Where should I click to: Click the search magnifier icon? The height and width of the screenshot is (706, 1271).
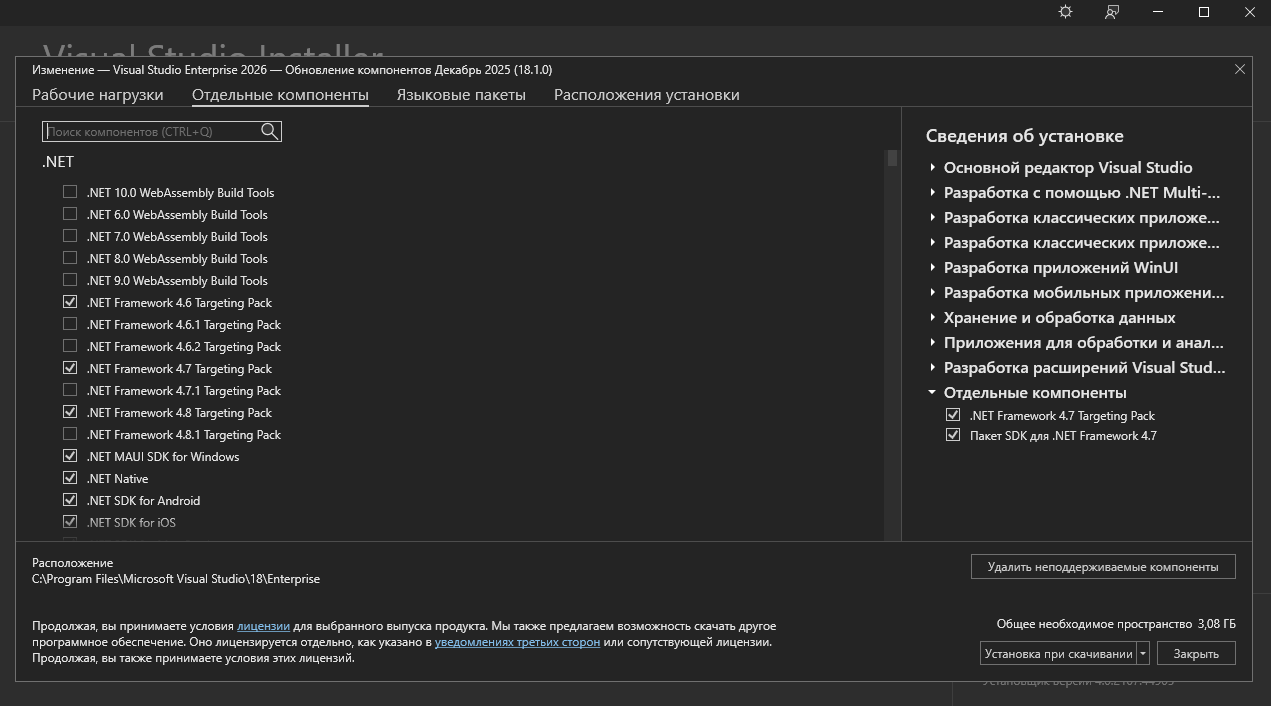click(269, 131)
